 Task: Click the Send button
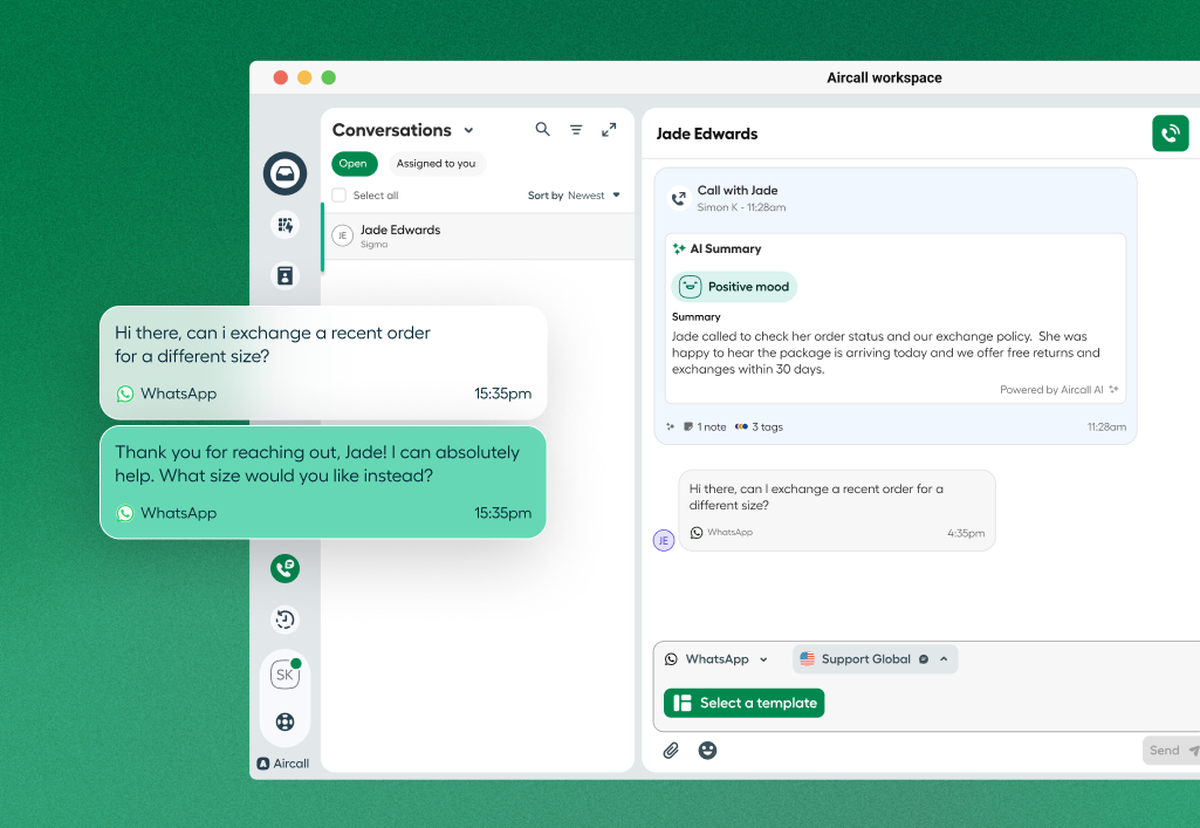(x=1172, y=750)
